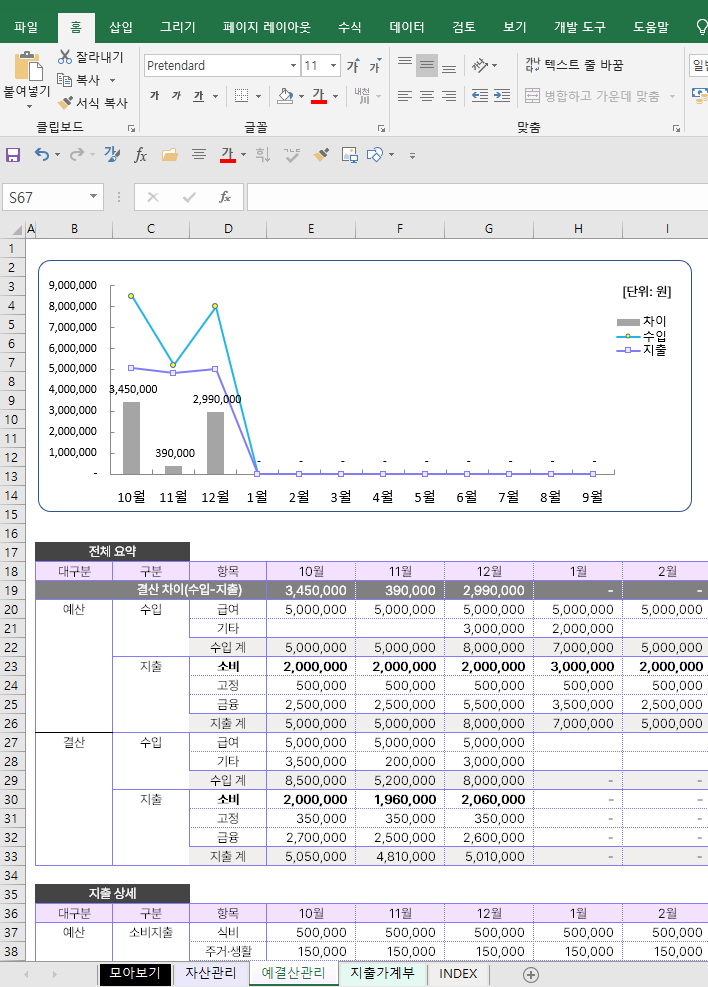Viewport: 708px width, 987px height.
Task: Click the open folder icon in quick access
Action: tap(169, 155)
